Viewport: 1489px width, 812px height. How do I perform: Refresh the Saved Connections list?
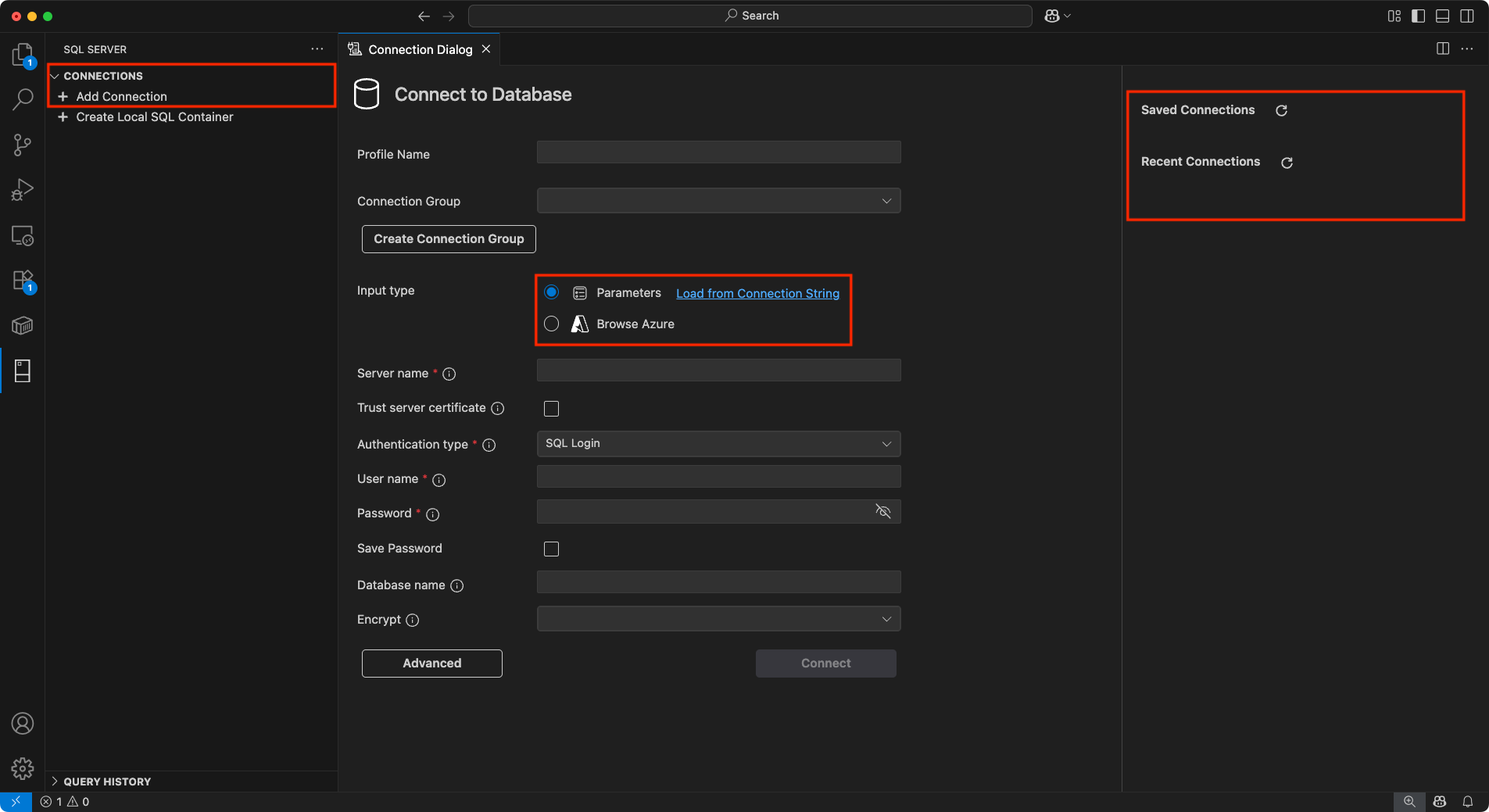(x=1281, y=111)
